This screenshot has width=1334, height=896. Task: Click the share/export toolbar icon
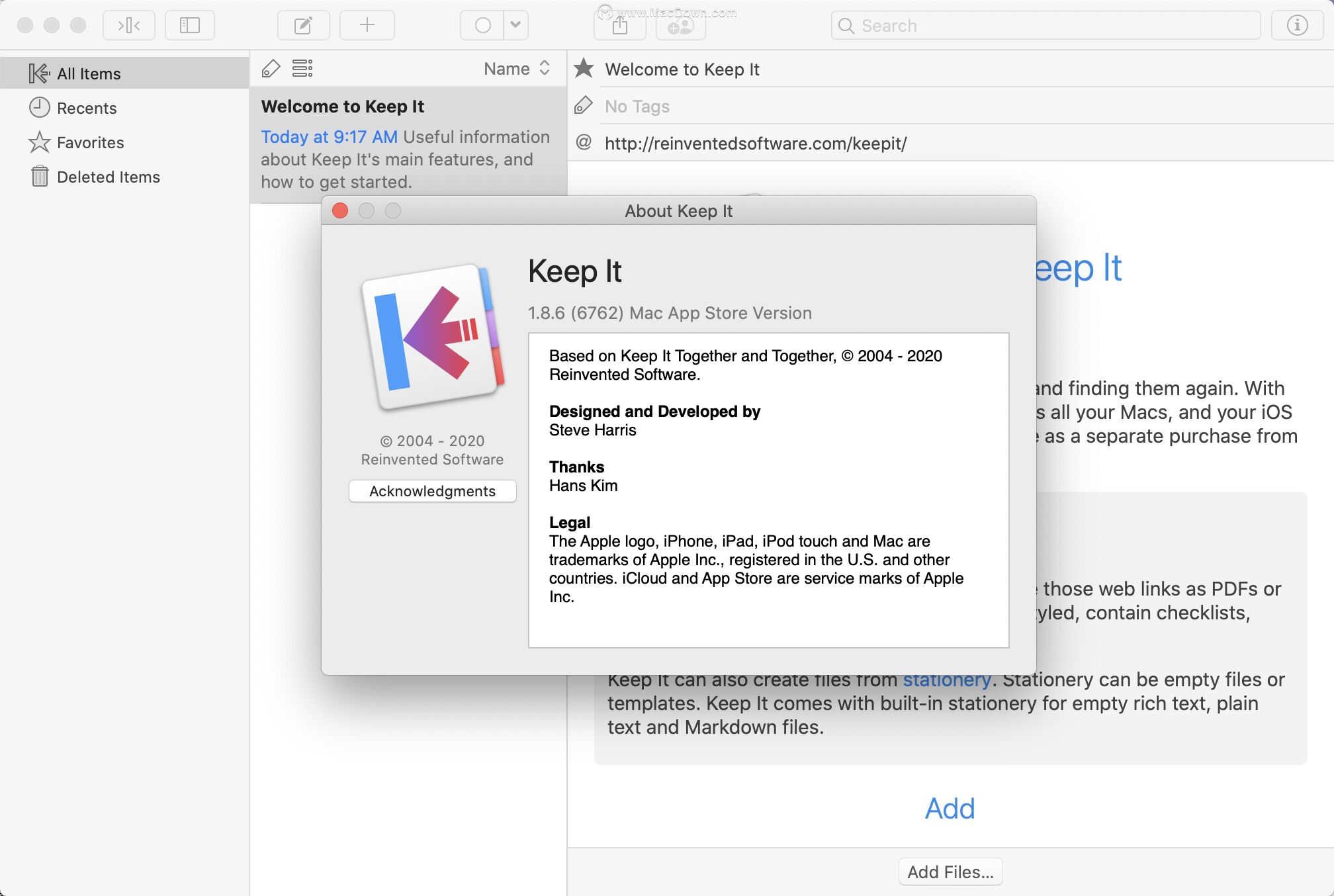(620, 25)
